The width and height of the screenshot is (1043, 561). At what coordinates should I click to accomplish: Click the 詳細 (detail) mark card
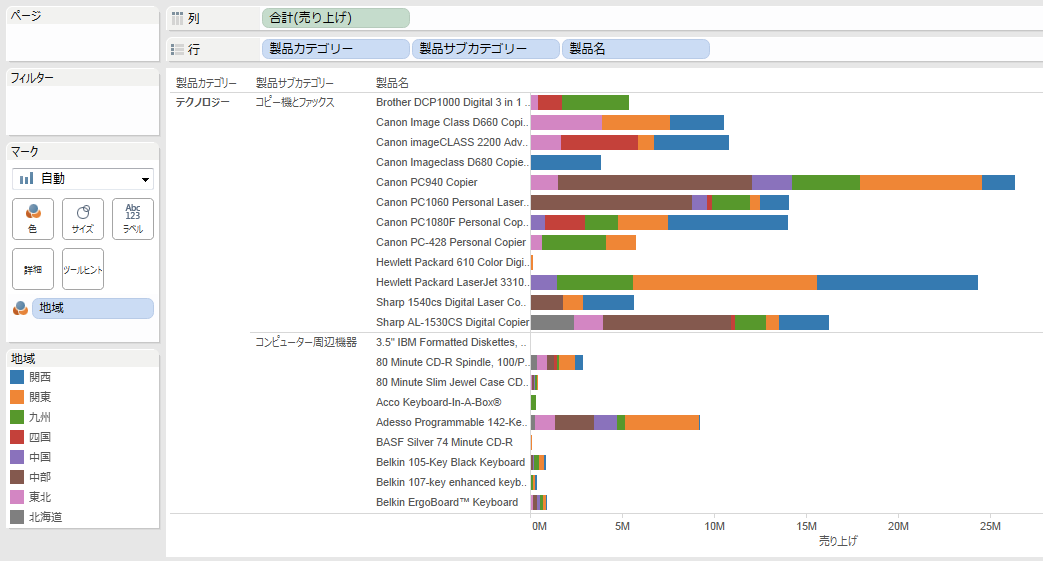(x=33, y=269)
